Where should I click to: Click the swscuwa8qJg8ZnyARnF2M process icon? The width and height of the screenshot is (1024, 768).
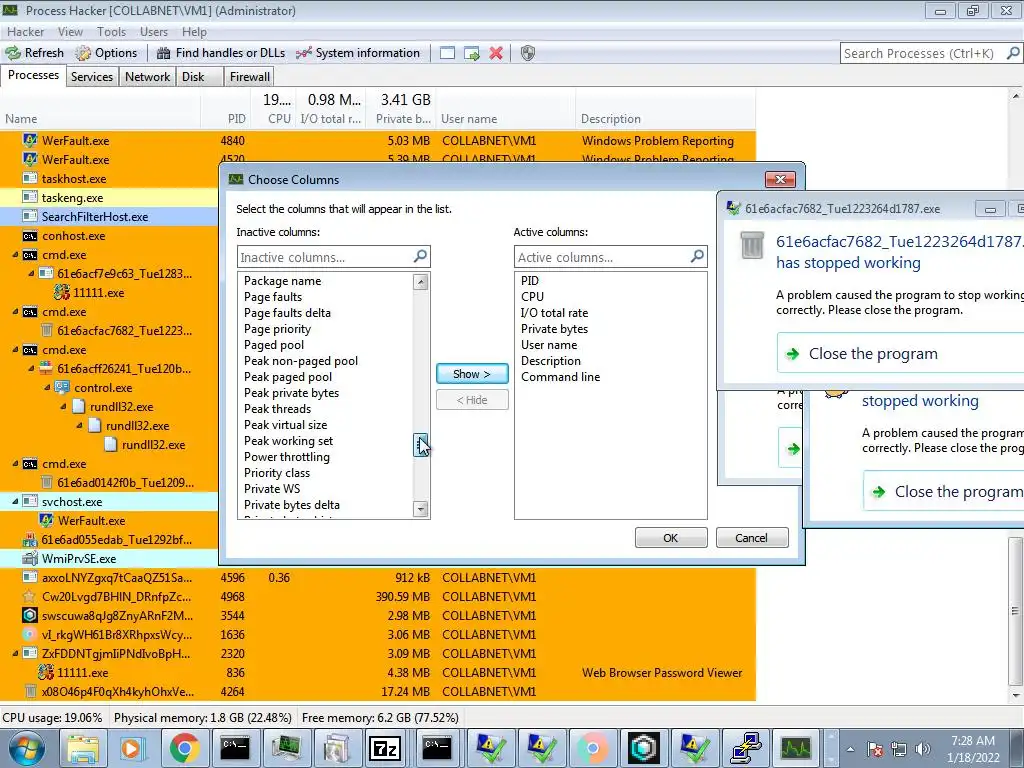(x=29, y=615)
